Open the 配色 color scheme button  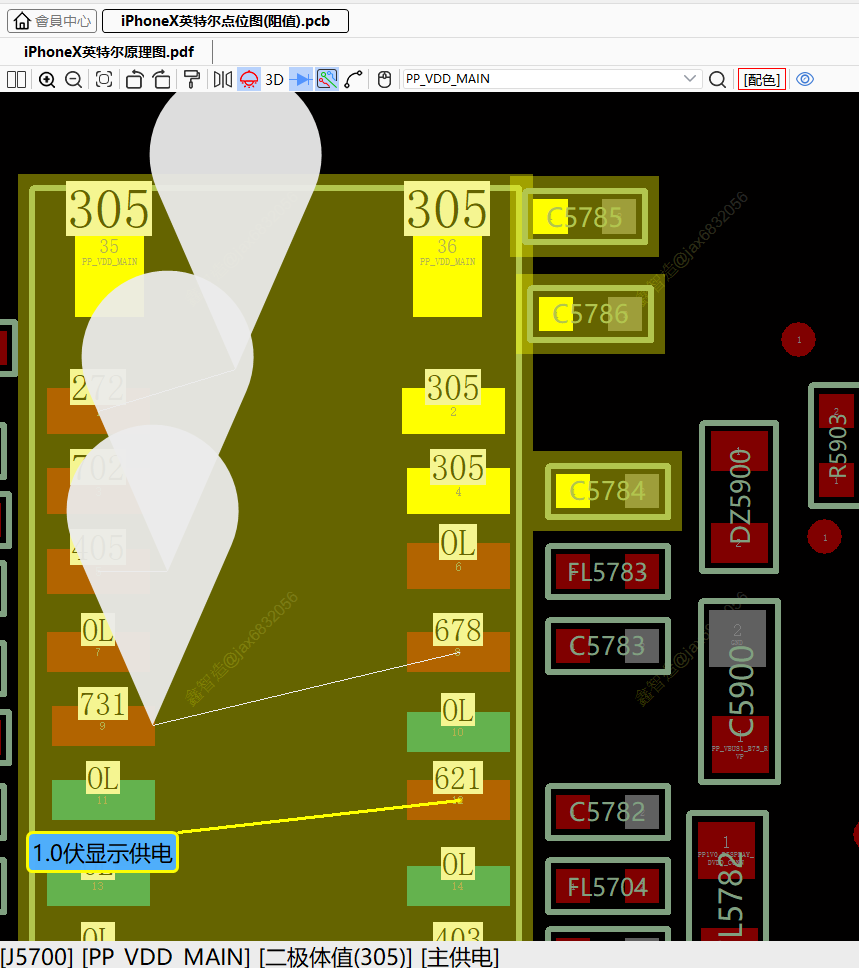[761, 80]
